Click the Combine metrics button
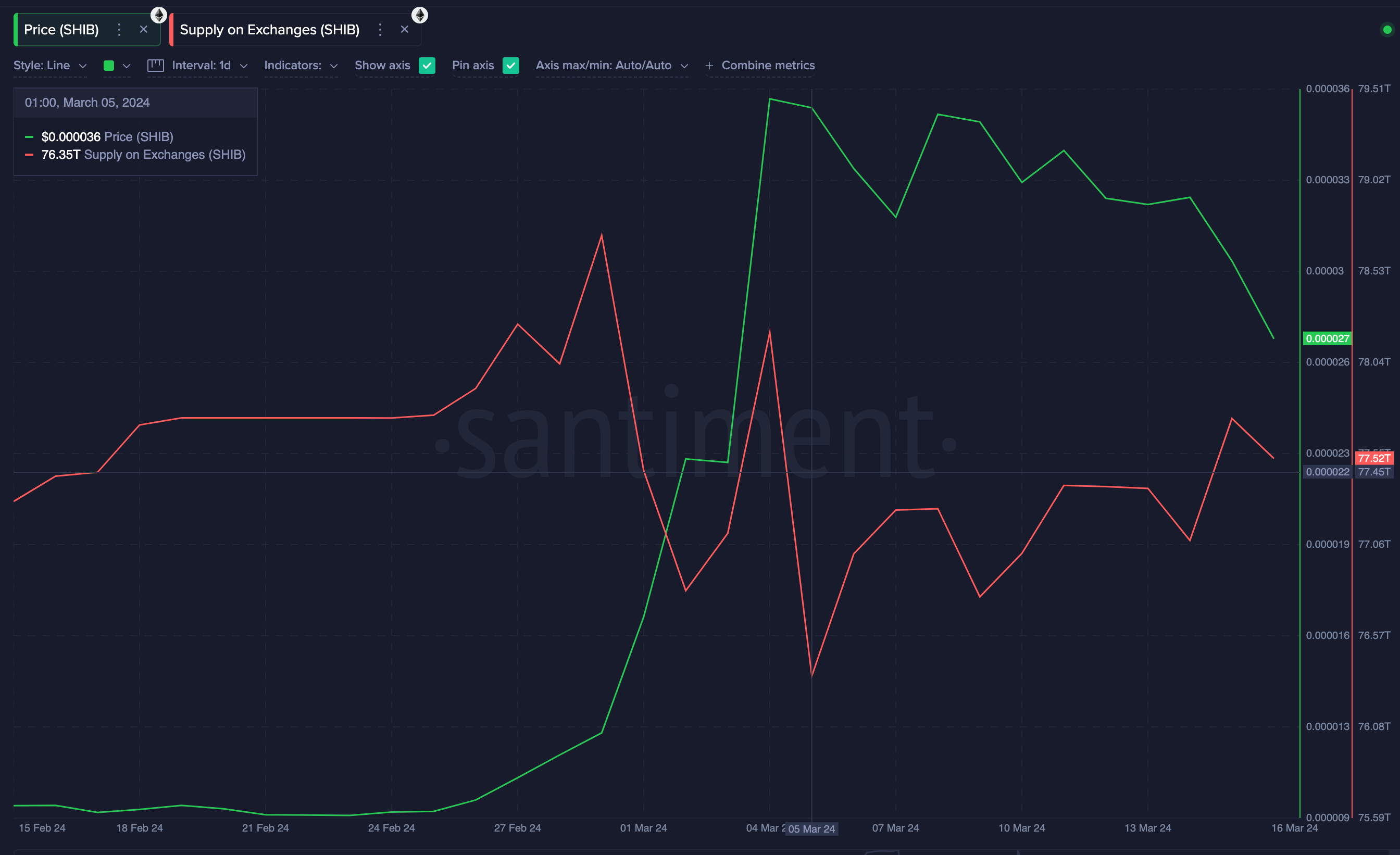This screenshot has width=1400, height=855. pos(768,65)
